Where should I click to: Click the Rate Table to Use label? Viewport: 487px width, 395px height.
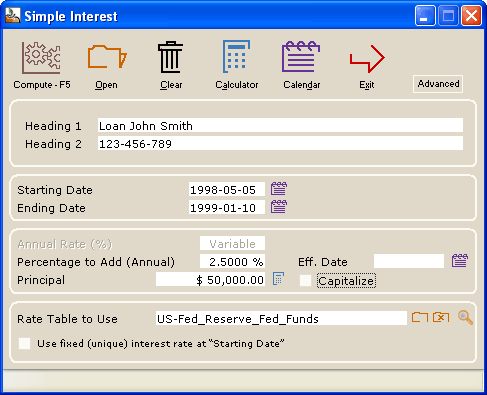(67, 319)
